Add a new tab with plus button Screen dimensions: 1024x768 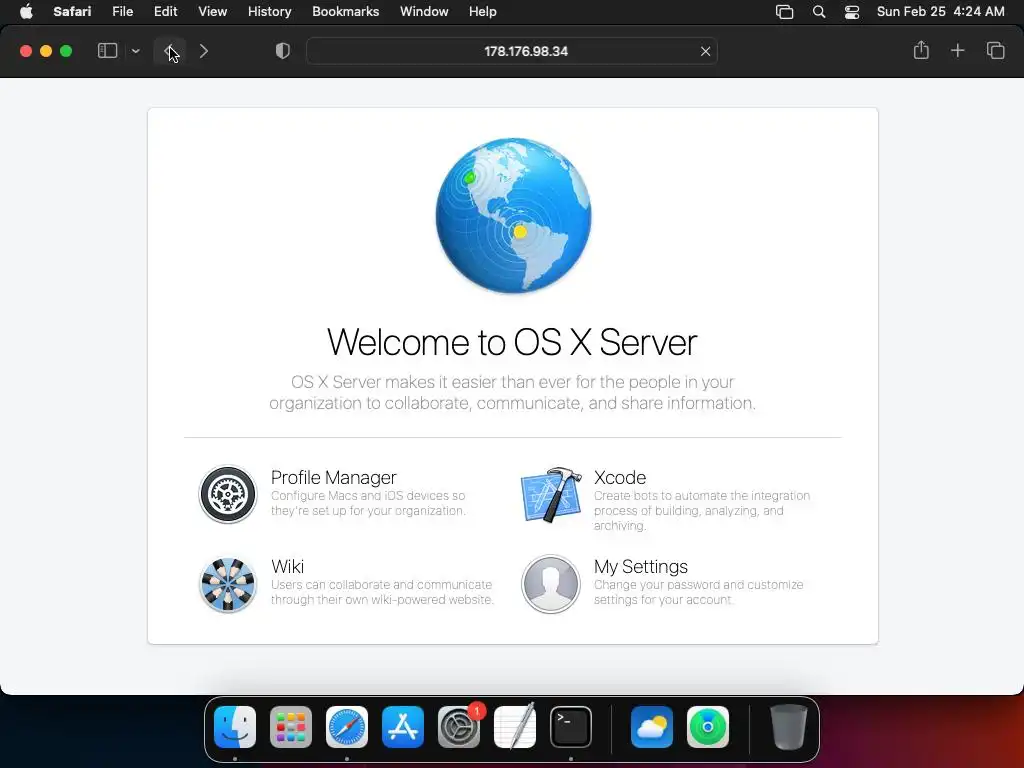(957, 50)
